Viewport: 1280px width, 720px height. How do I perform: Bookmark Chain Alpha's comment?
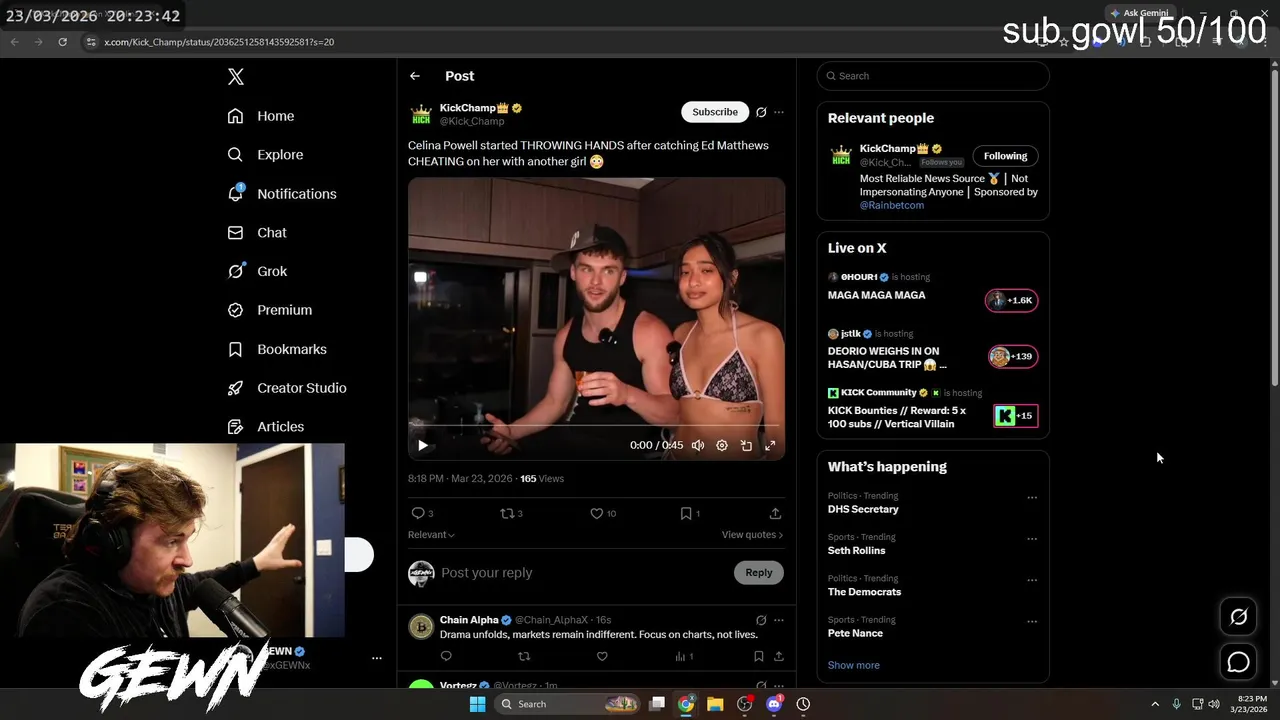pos(758,656)
